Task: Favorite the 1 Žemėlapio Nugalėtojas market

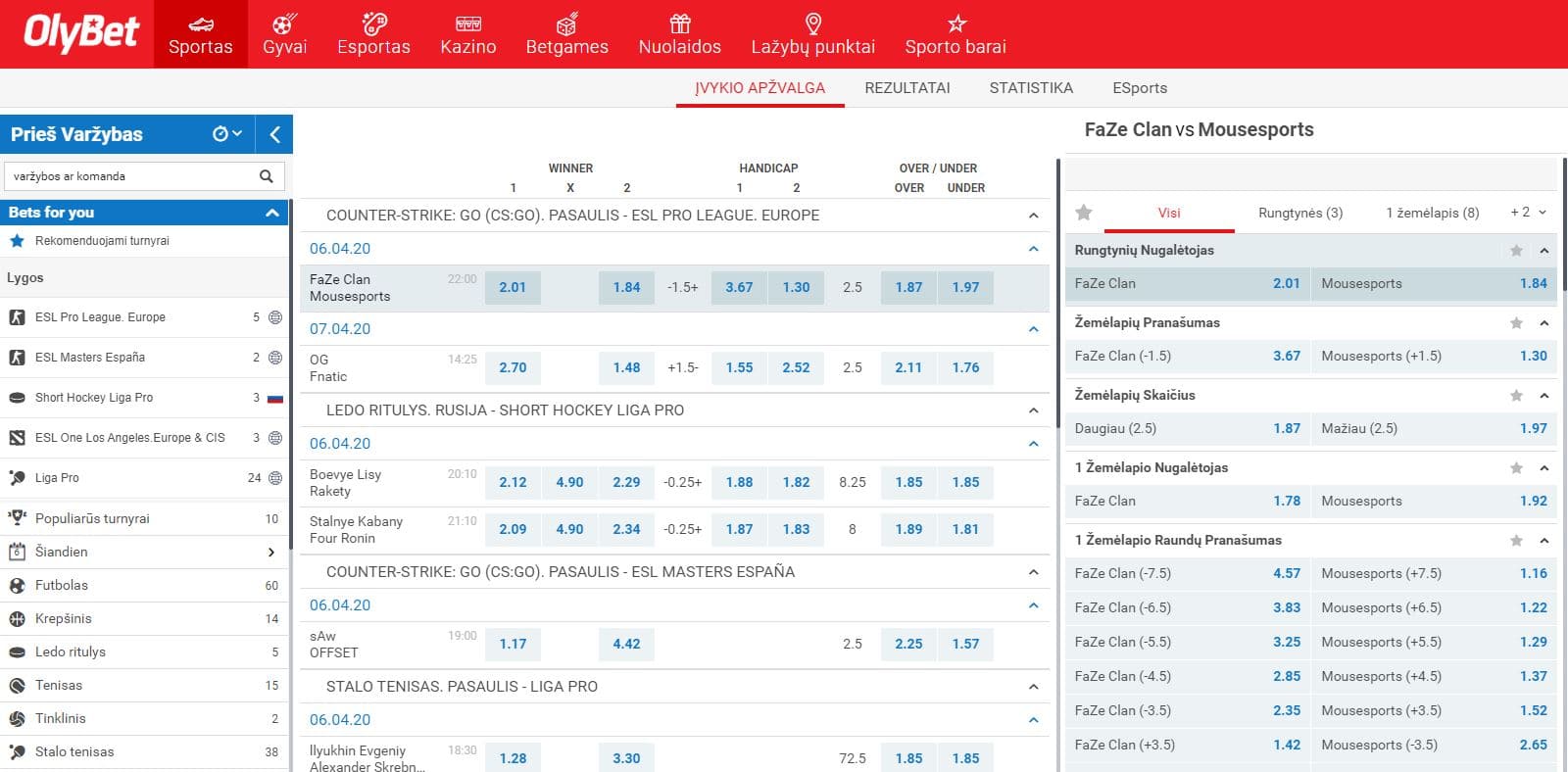Action: [1516, 468]
